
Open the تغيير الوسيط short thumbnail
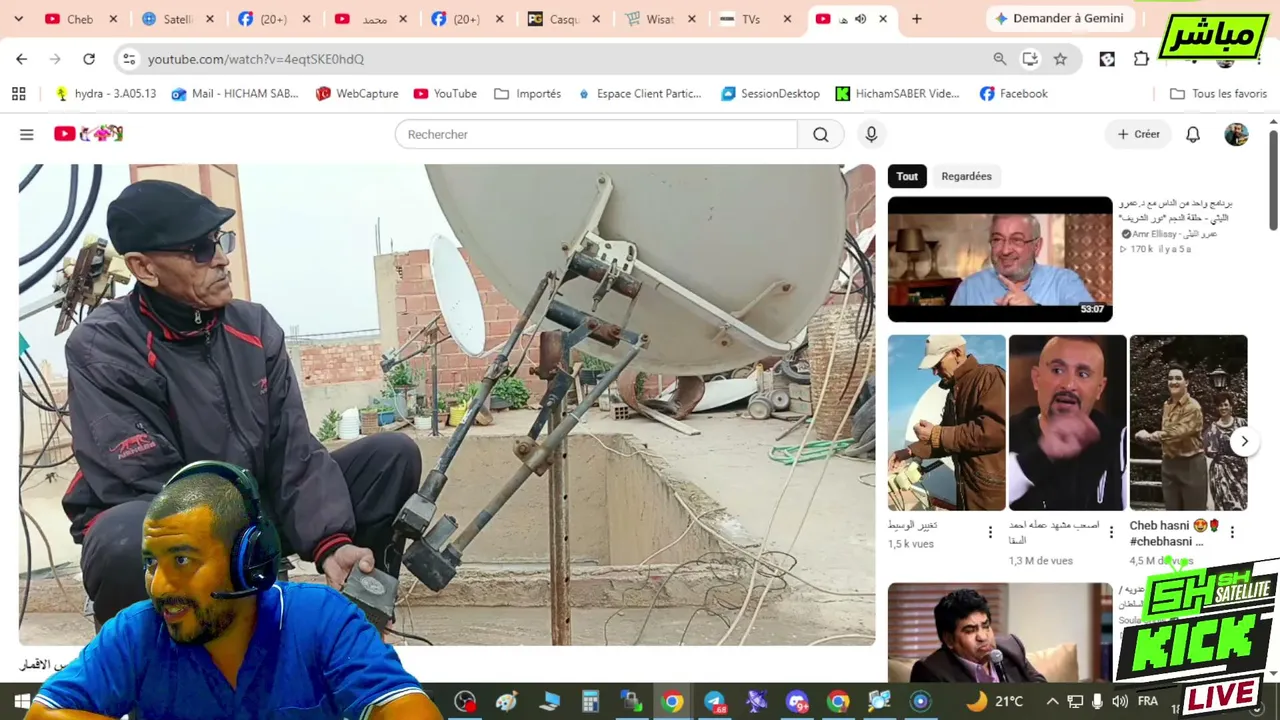coord(946,423)
